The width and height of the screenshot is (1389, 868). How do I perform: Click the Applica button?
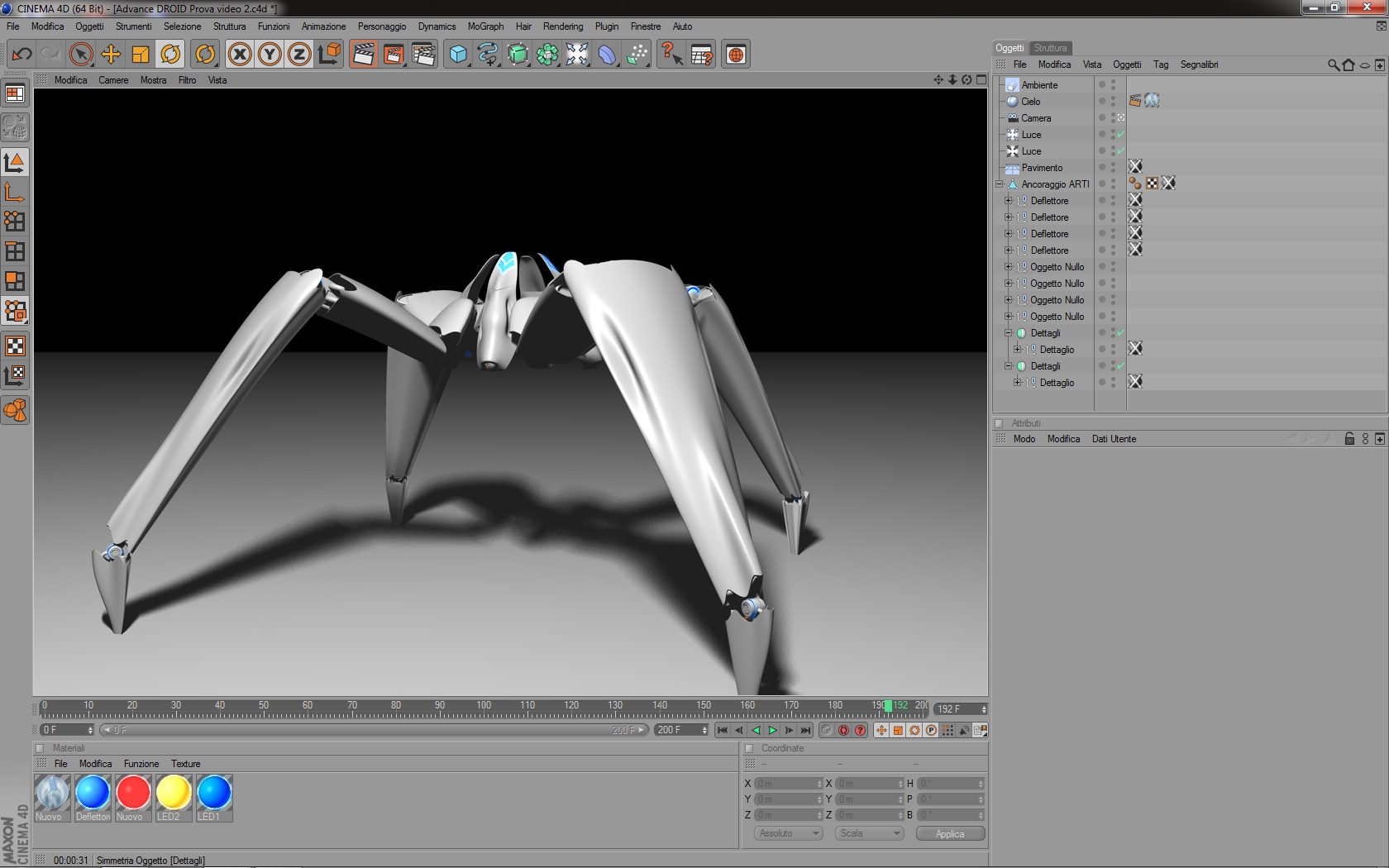(950, 834)
